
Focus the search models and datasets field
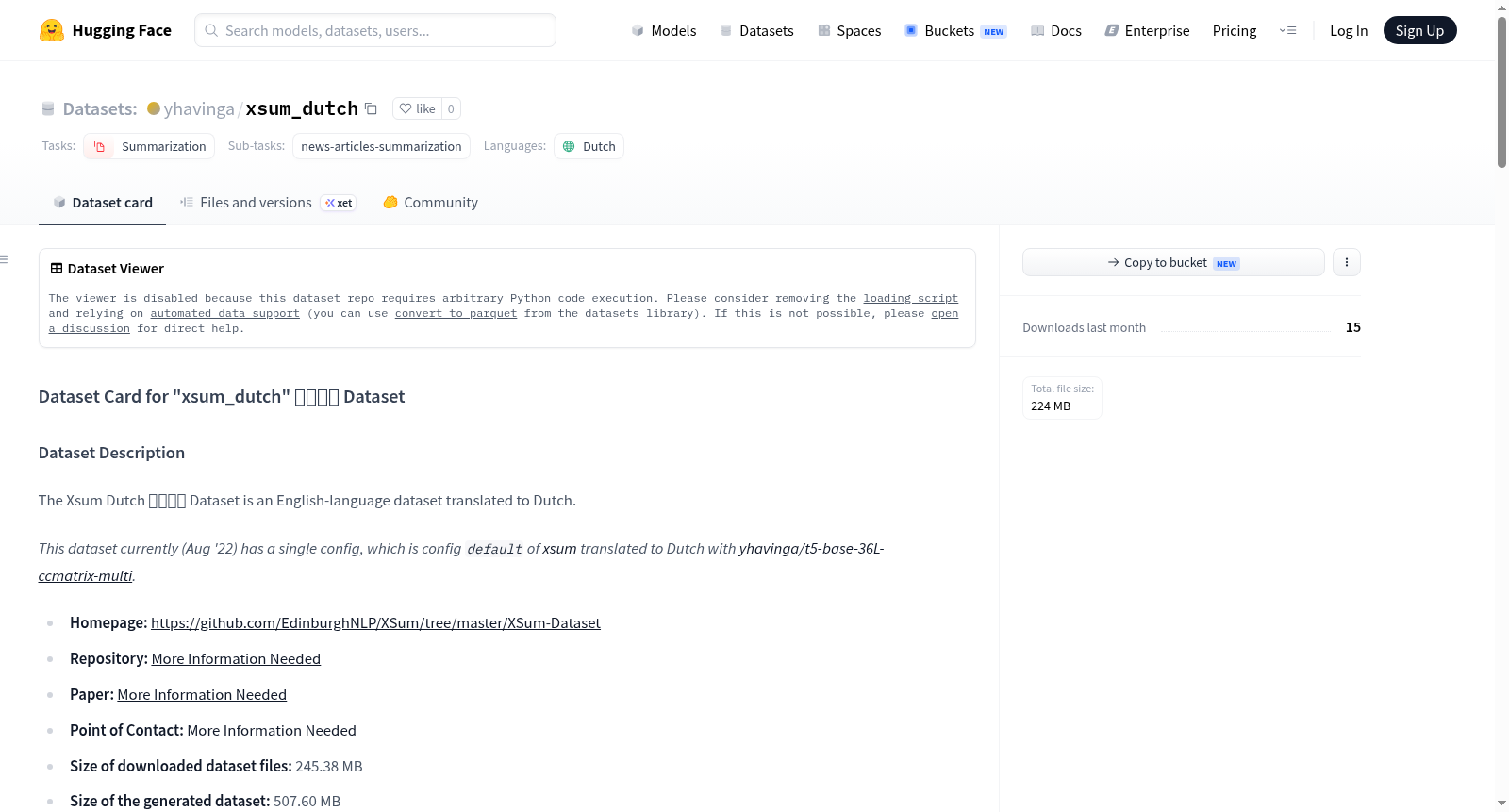click(x=375, y=30)
